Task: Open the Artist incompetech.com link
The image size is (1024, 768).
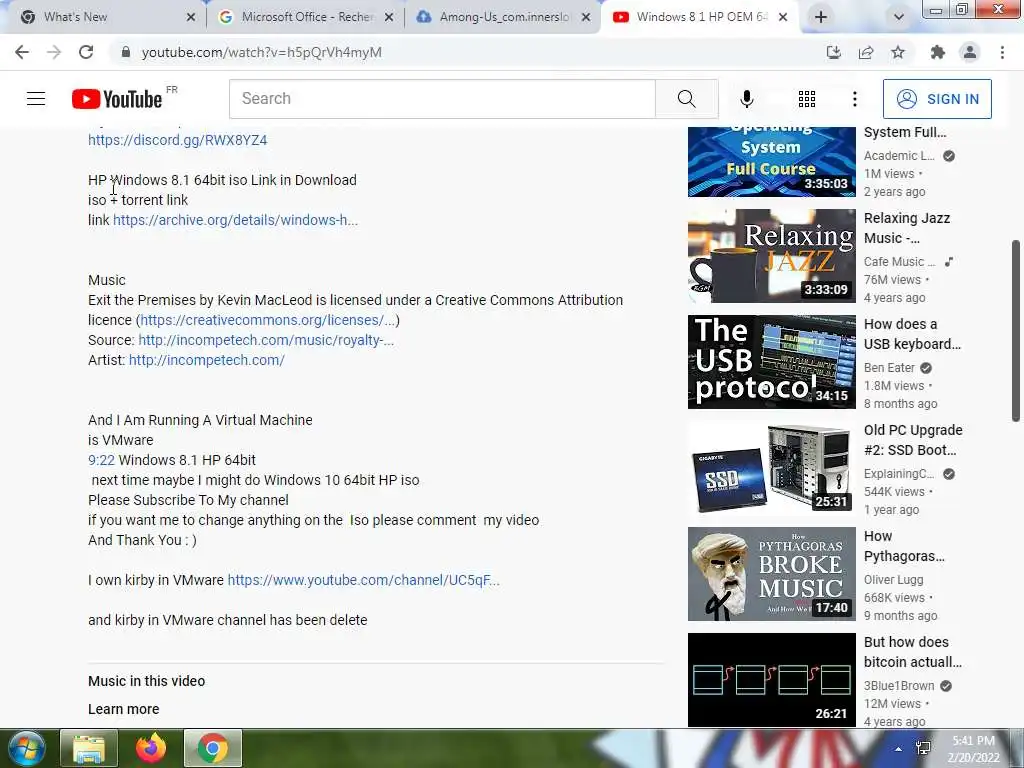Action: coord(206,360)
